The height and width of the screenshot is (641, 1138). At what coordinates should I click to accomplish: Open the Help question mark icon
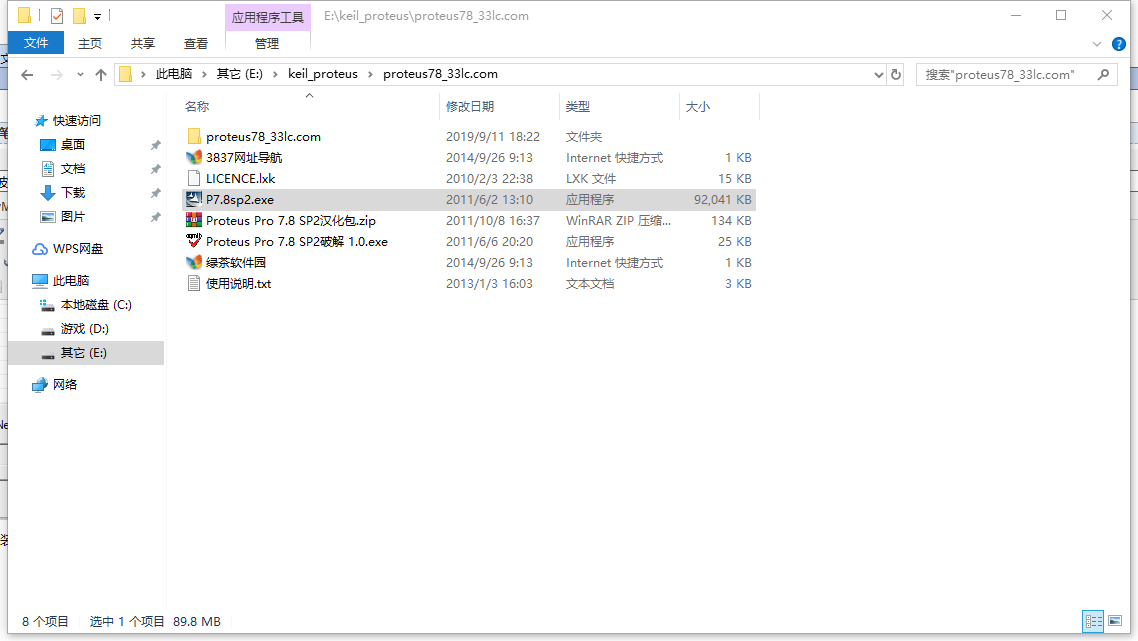pos(1119,44)
